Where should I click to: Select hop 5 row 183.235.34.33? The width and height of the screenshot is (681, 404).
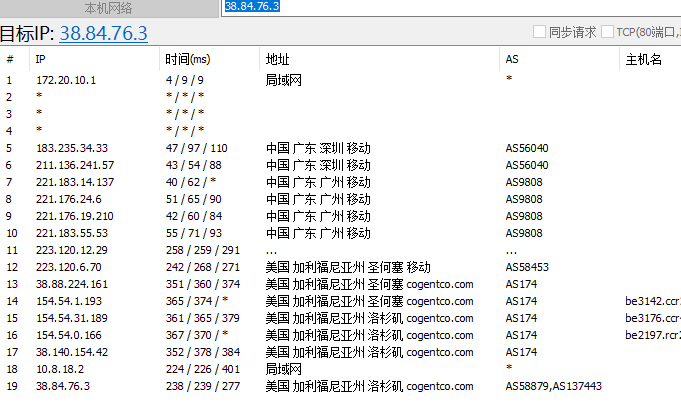pyautogui.click(x=71, y=148)
